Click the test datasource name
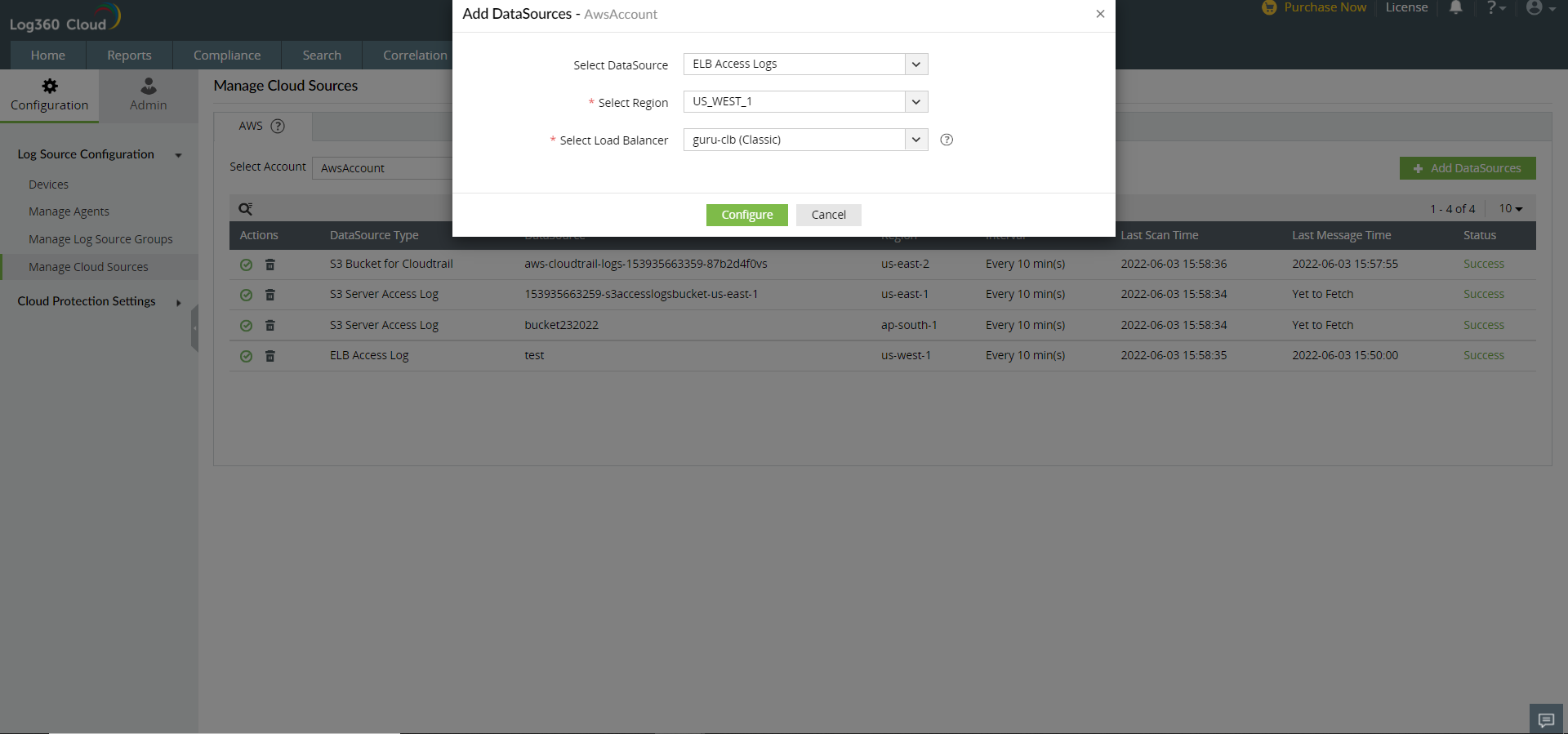The image size is (1568, 734). click(x=534, y=355)
